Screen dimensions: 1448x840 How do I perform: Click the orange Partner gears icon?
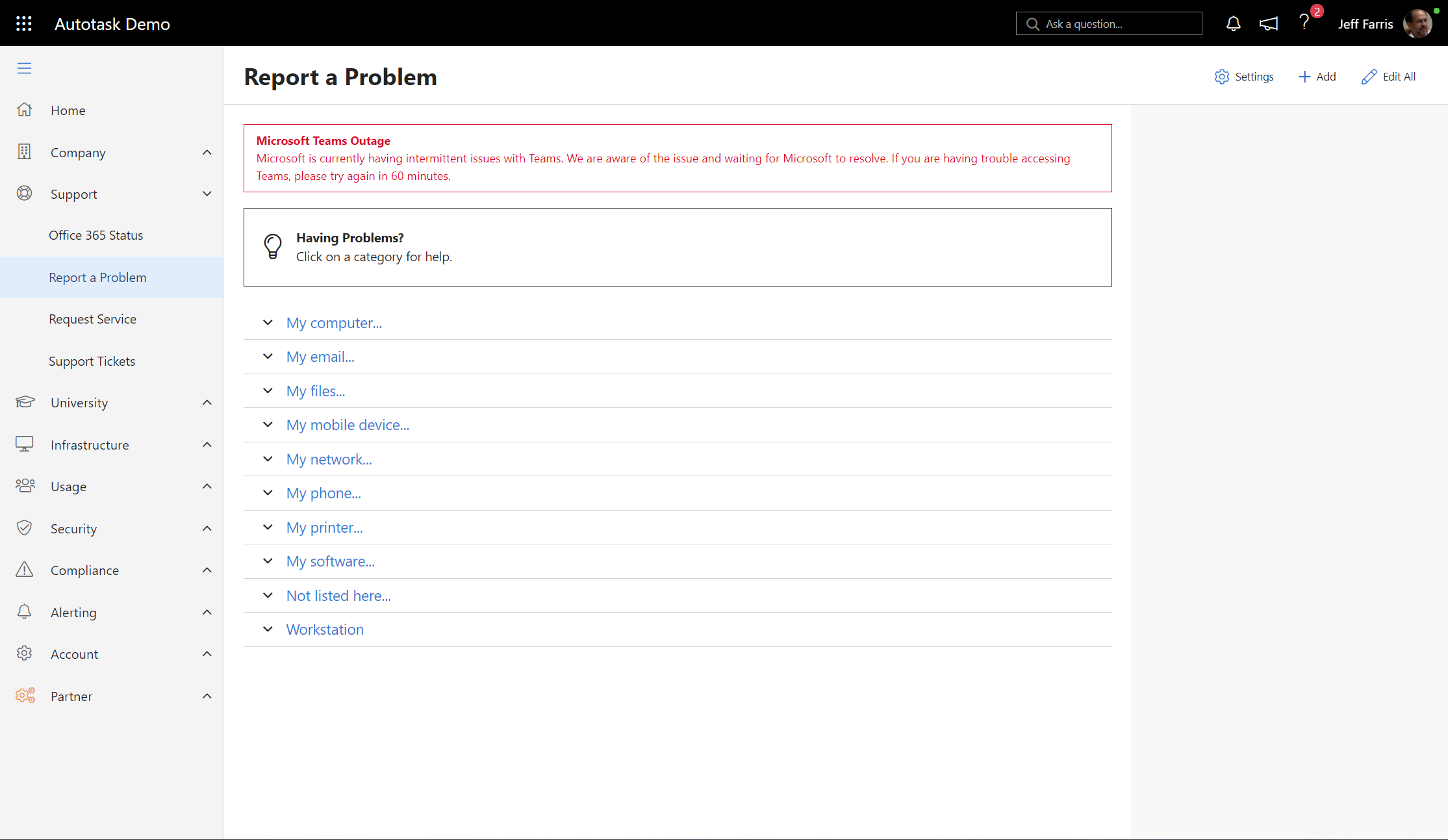click(x=25, y=696)
